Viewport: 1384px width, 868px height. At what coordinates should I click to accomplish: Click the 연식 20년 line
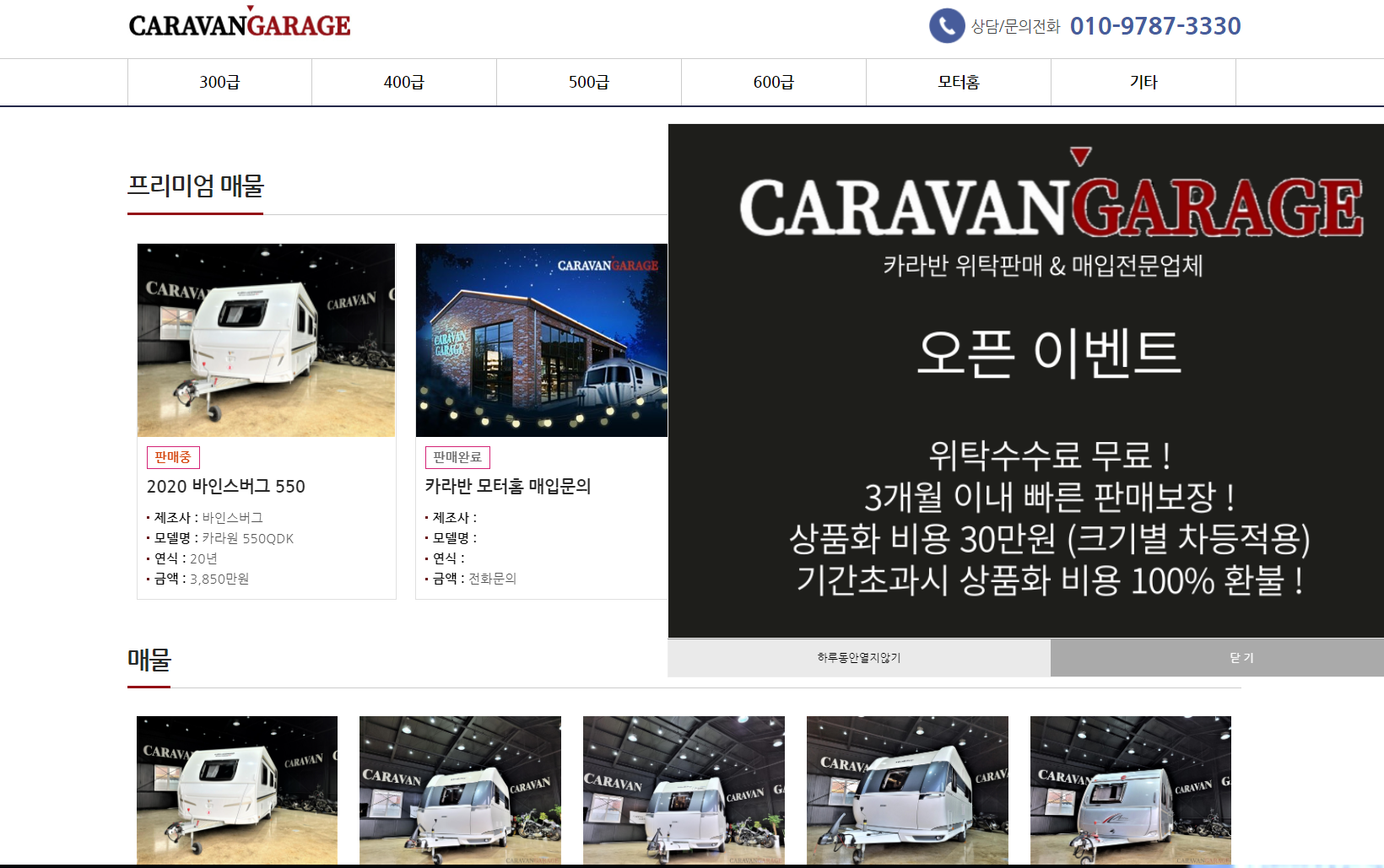(182, 558)
